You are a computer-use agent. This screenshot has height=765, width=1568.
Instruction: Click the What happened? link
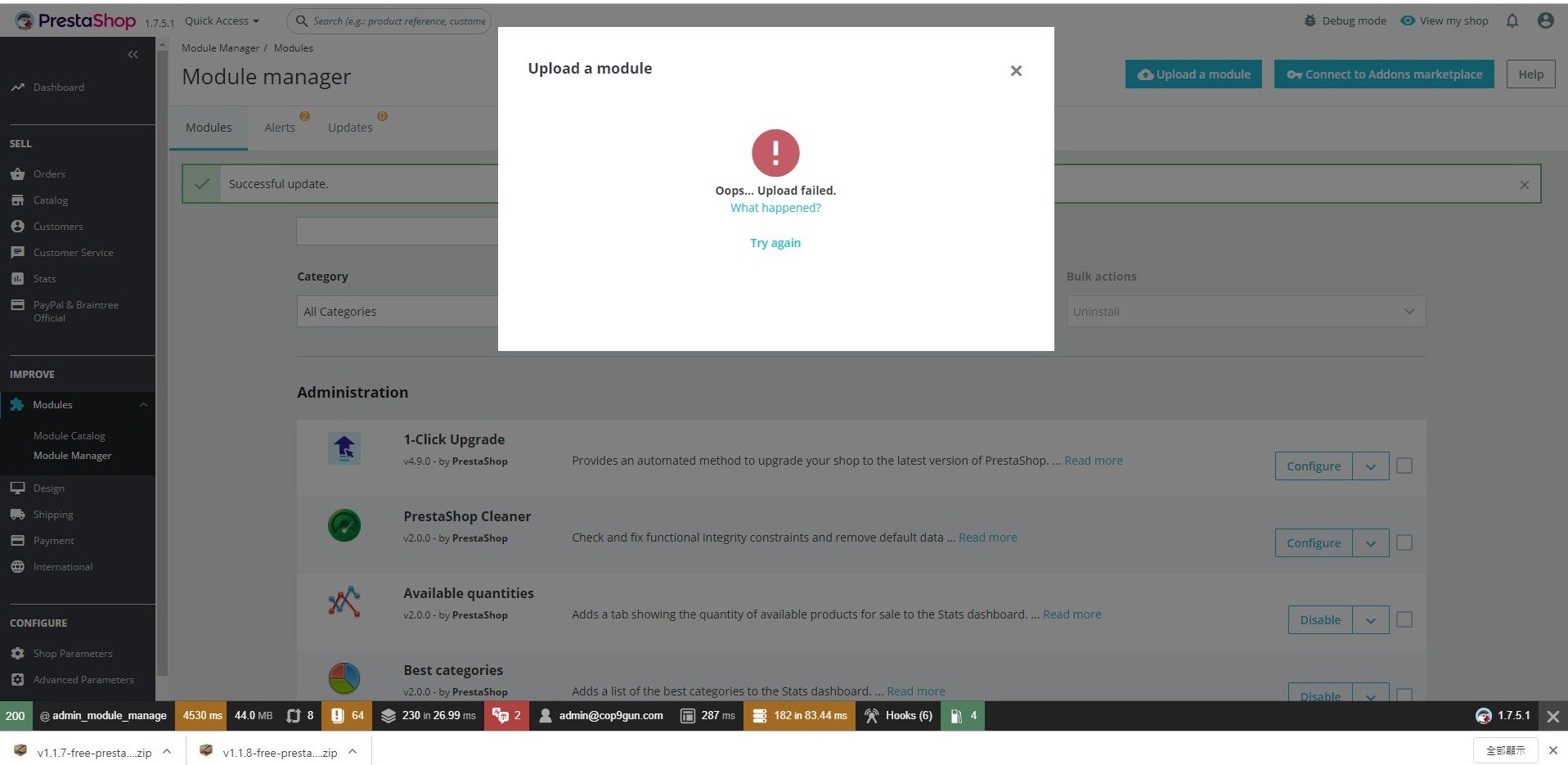tap(775, 208)
